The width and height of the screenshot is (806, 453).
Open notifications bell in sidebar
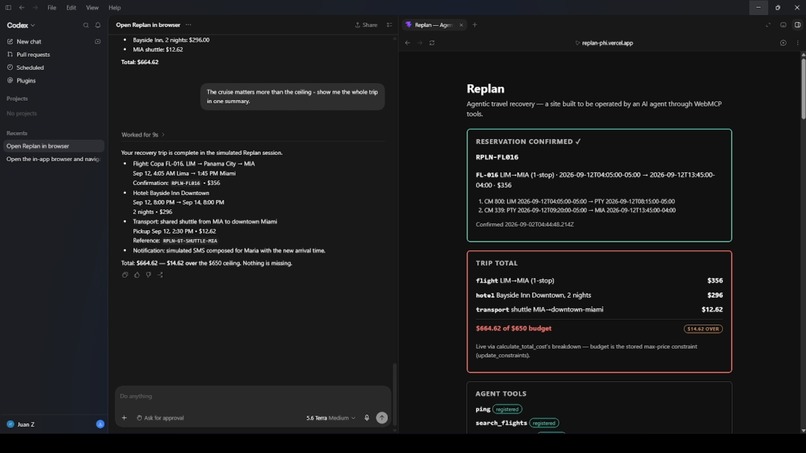(98, 25)
